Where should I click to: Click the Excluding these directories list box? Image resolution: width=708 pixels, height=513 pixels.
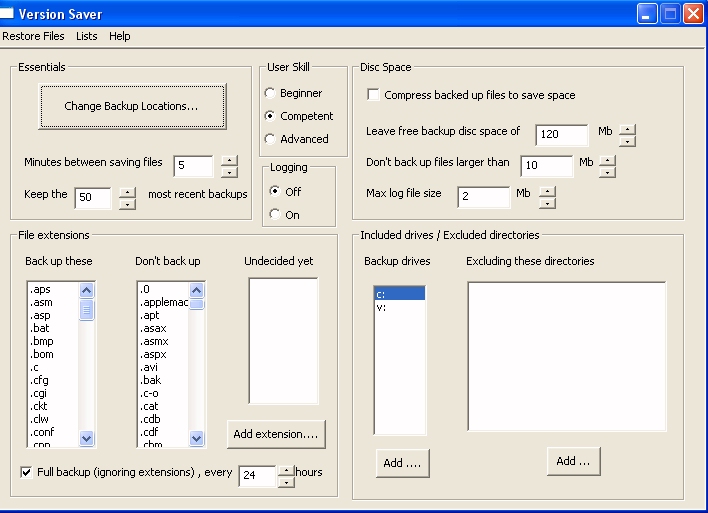(567, 357)
